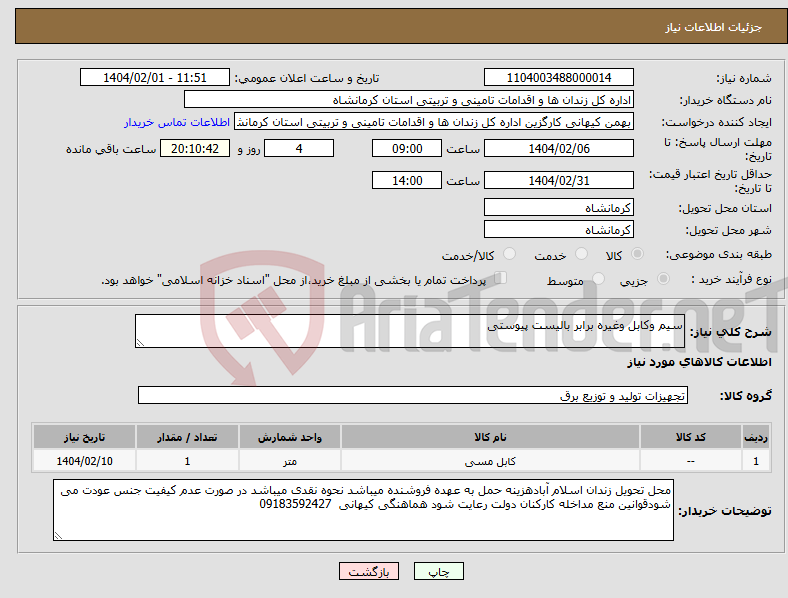Image resolution: width=788 pixels, height=598 pixels.
Task: Click the price validity time 14:00
Action: (407, 180)
